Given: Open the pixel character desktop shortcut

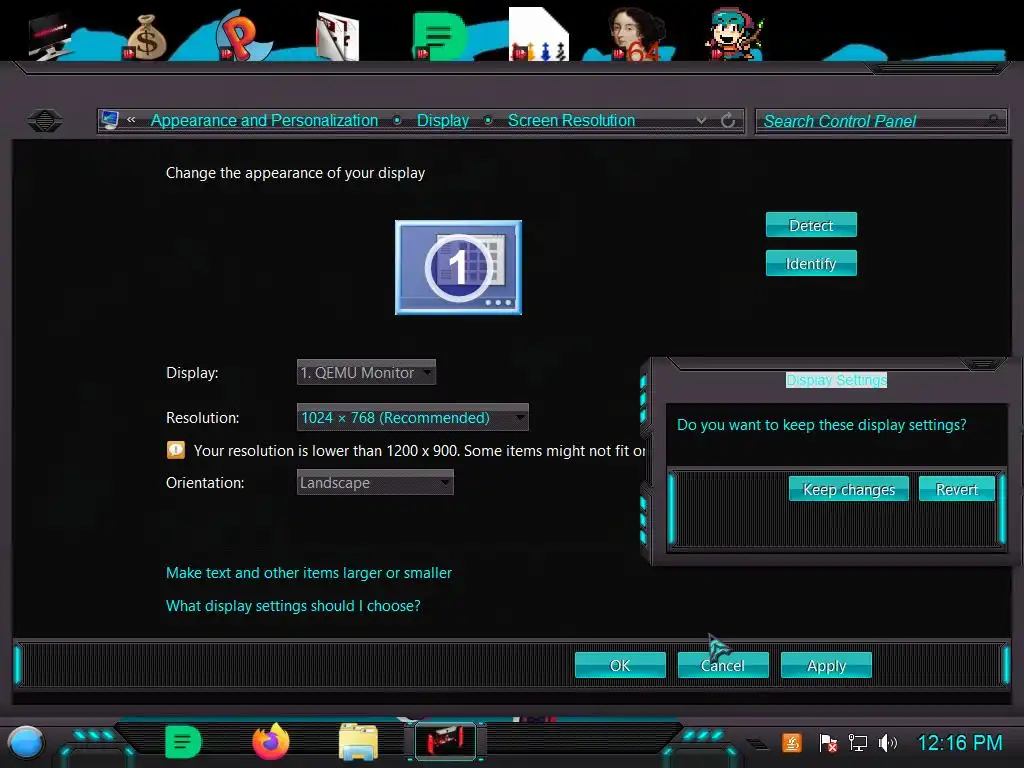Looking at the screenshot, I should click(735, 35).
